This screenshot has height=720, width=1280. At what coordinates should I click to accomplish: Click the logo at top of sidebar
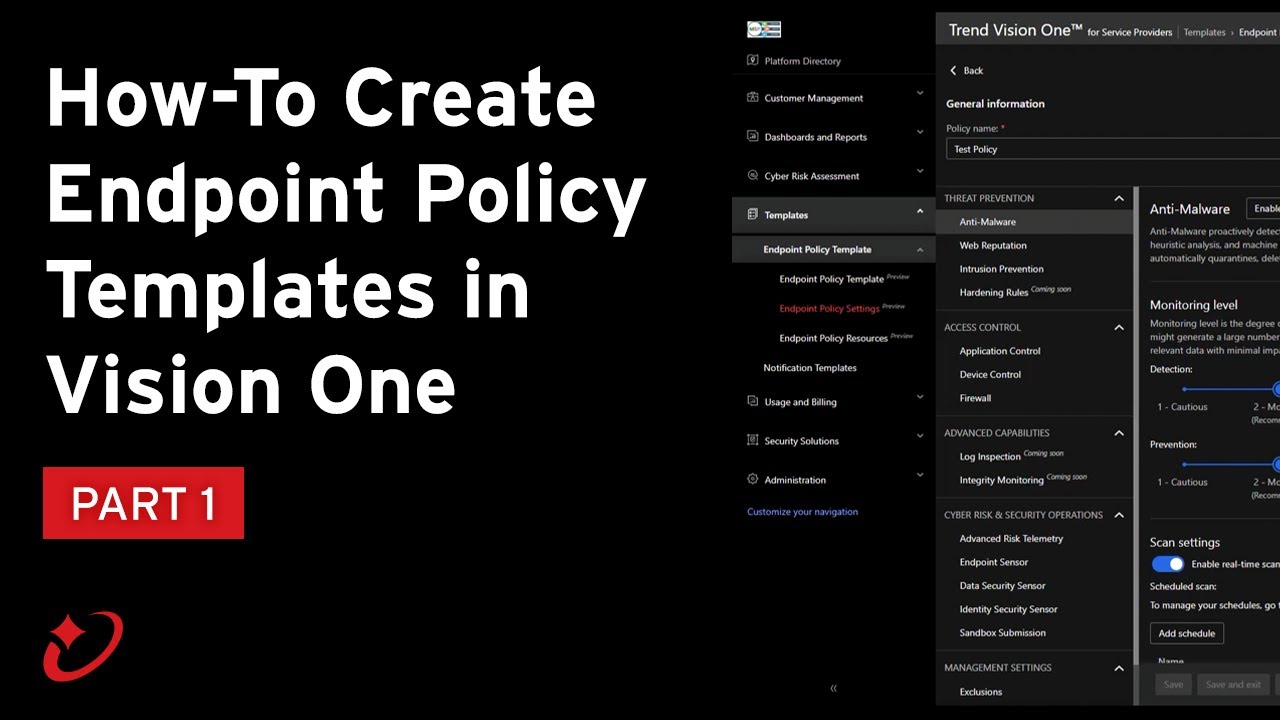764,30
